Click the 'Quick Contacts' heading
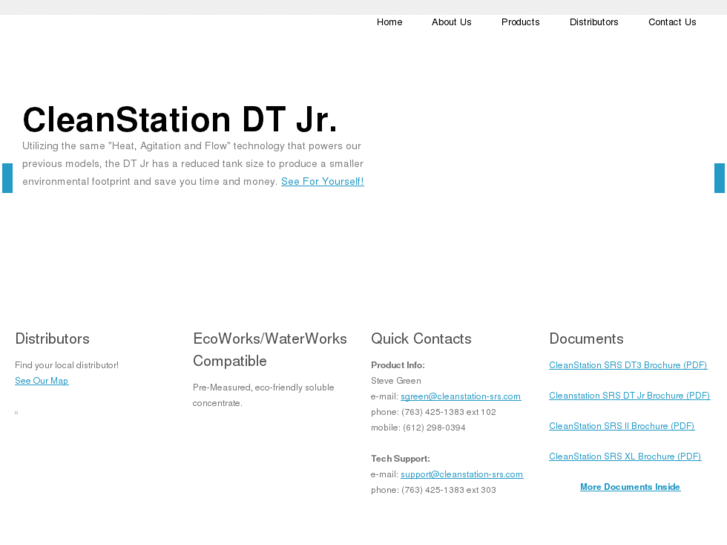Screen dimensions: 727x545 pos(421,339)
